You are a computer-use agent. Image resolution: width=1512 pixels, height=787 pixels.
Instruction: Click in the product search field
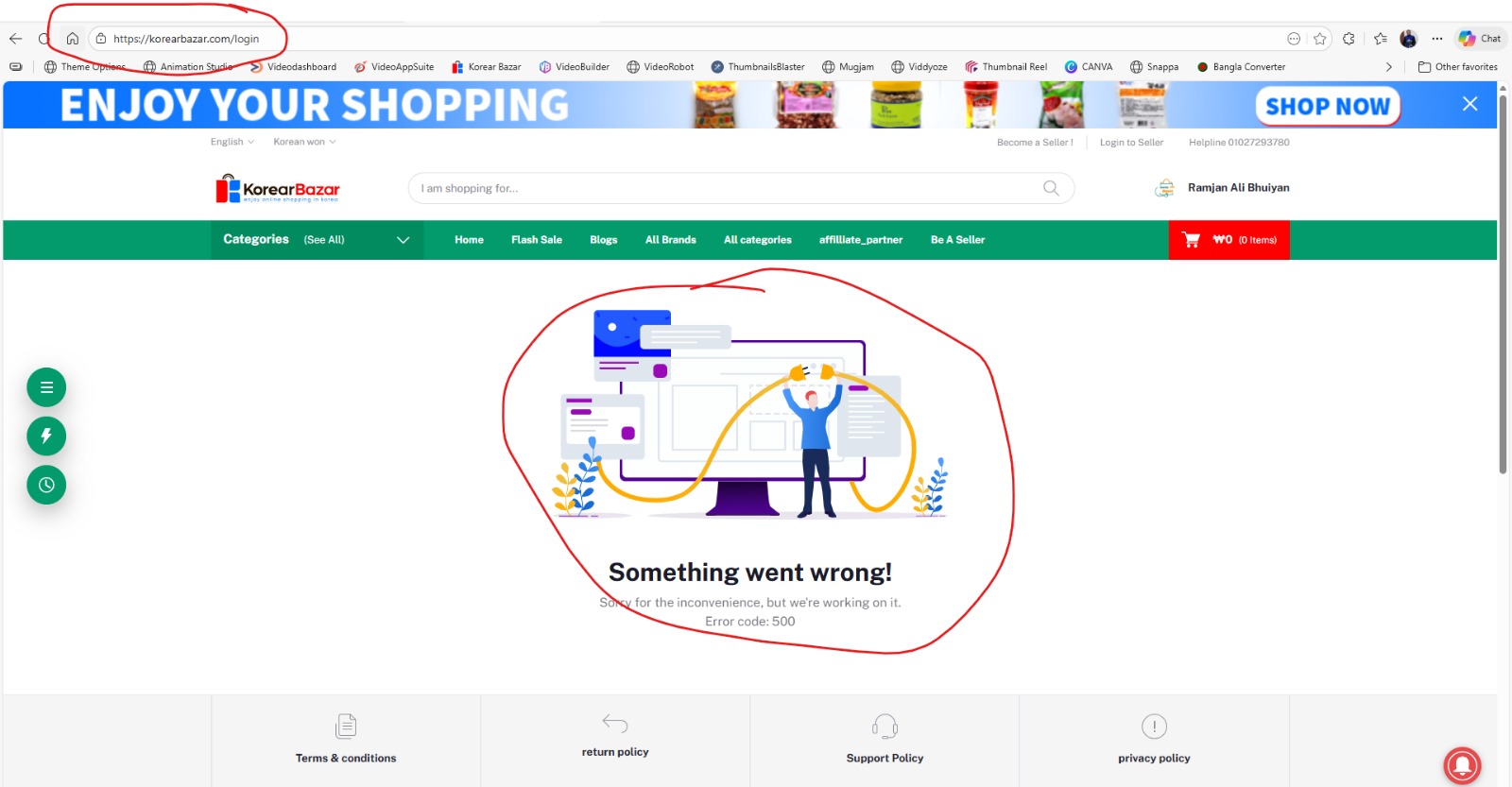(728, 188)
